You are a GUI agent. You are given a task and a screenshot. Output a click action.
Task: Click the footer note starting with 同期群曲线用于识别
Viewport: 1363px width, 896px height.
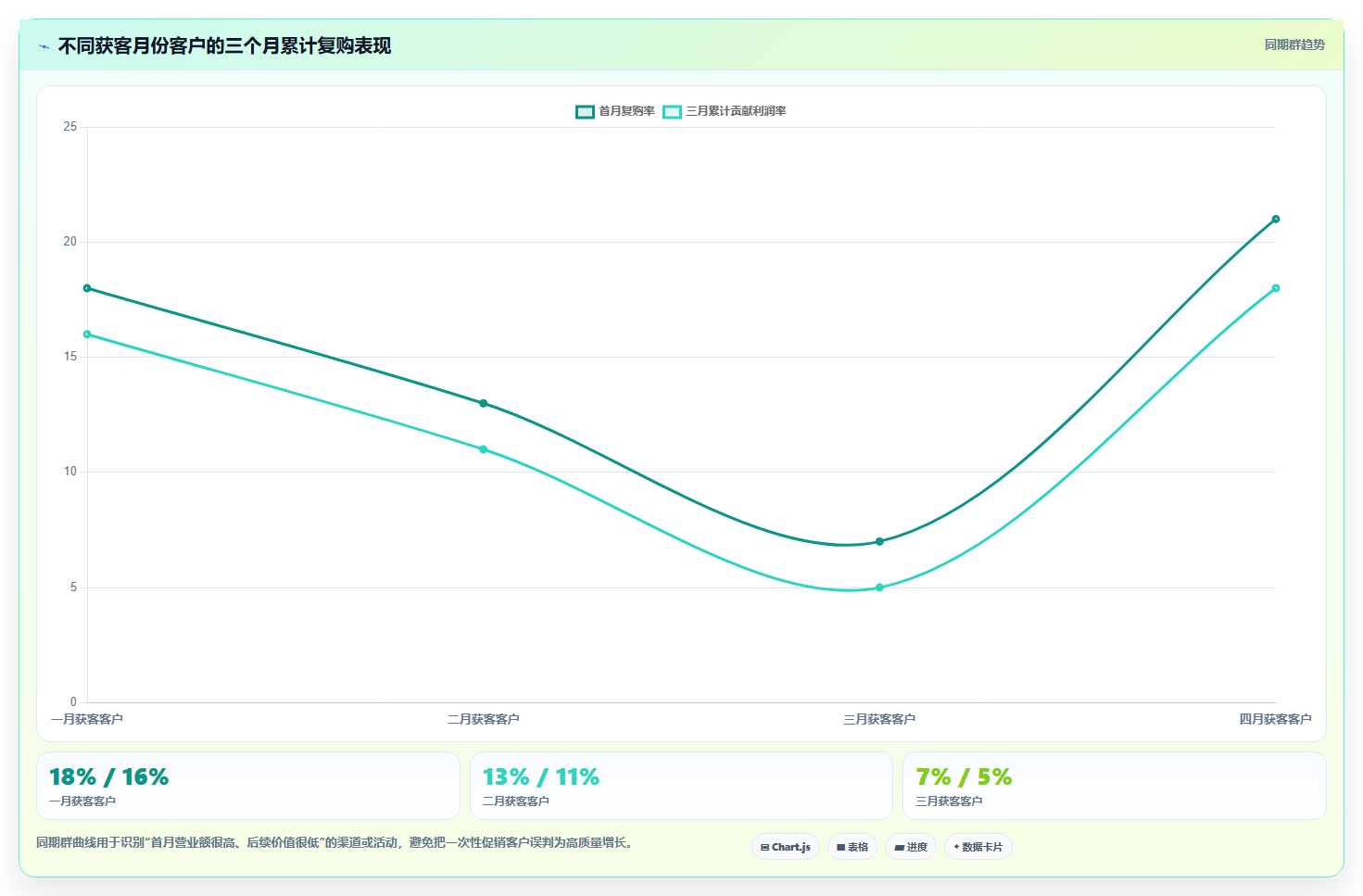coord(334,842)
